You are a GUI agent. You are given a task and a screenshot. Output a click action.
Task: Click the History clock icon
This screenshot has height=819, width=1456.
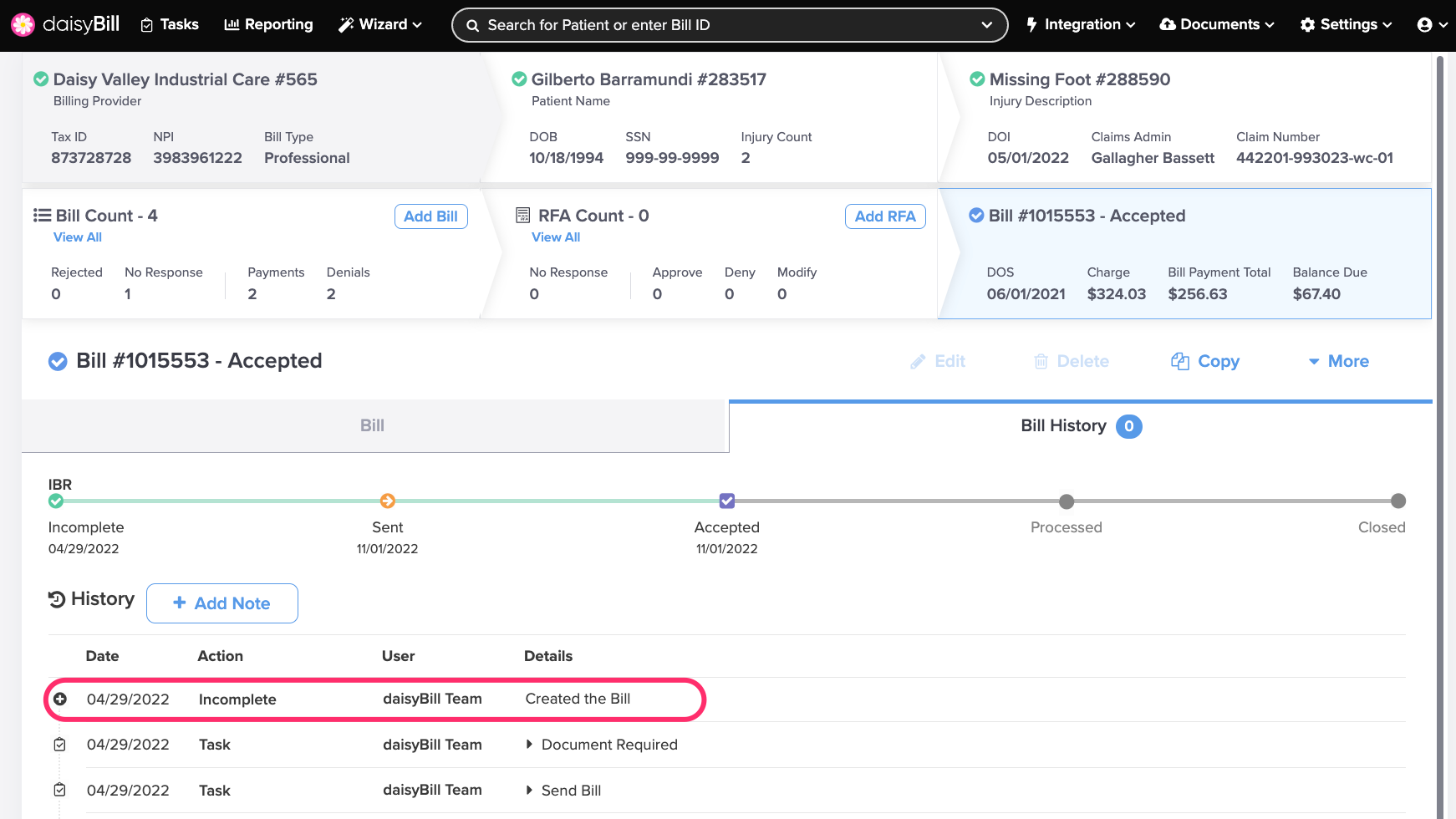point(57,599)
